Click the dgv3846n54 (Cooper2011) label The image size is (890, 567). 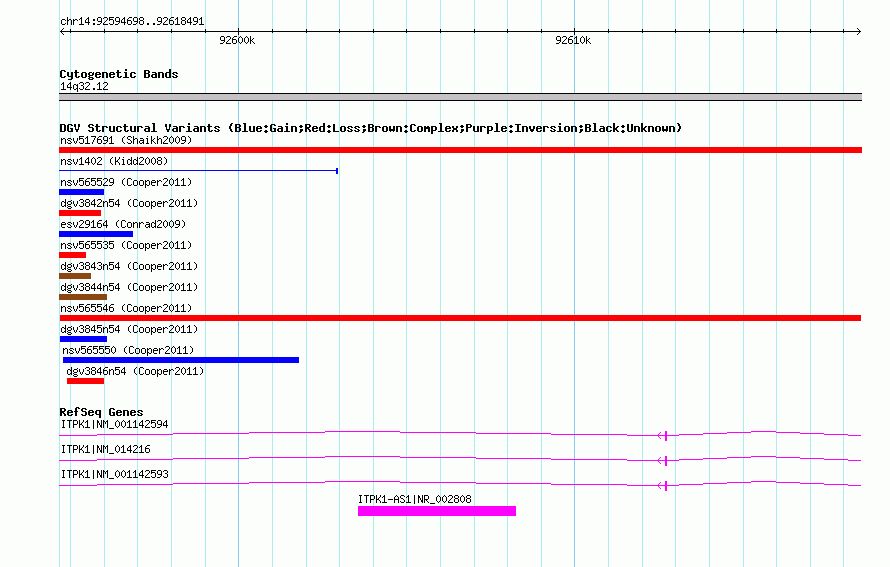(x=135, y=371)
